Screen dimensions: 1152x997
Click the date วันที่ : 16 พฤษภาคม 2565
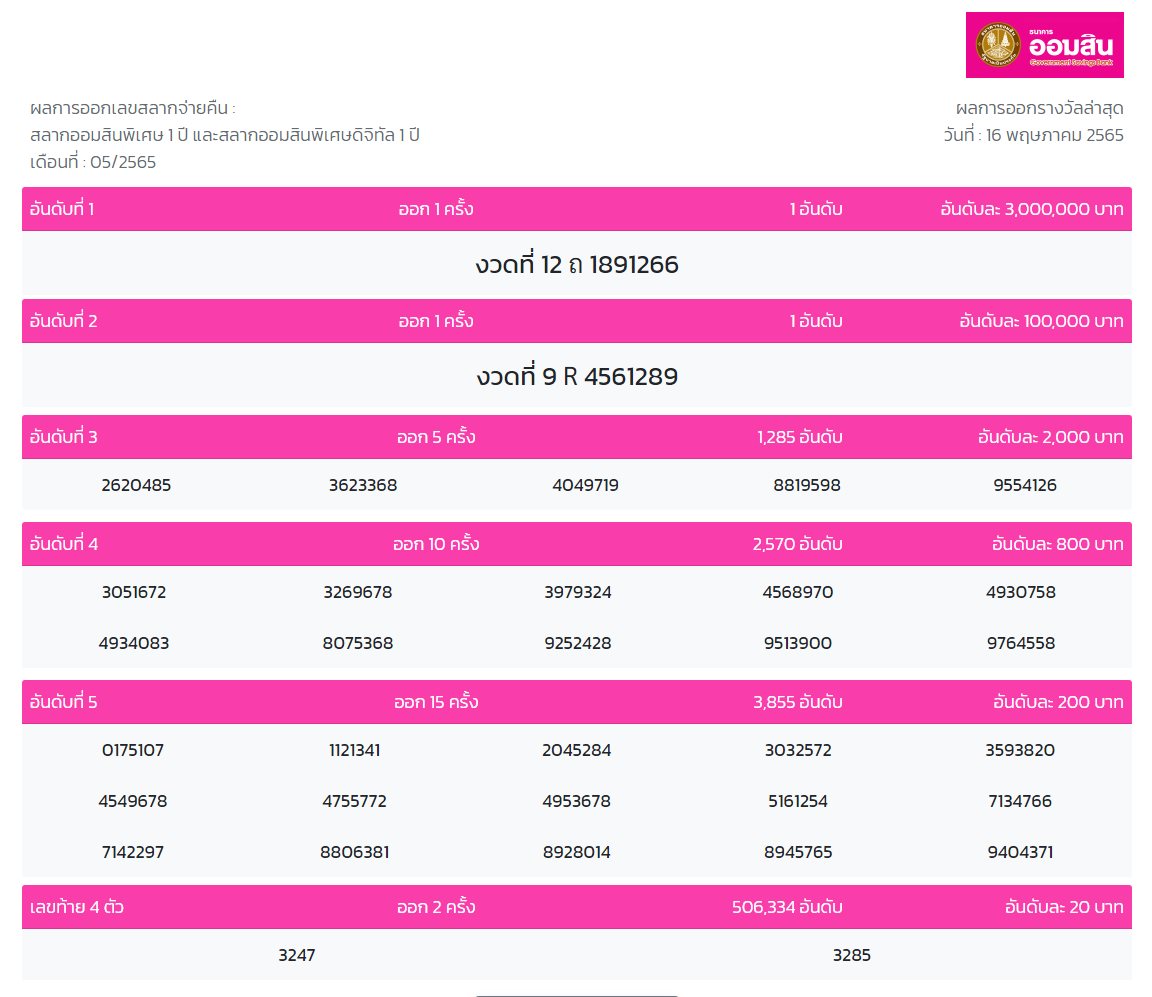[1033, 135]
